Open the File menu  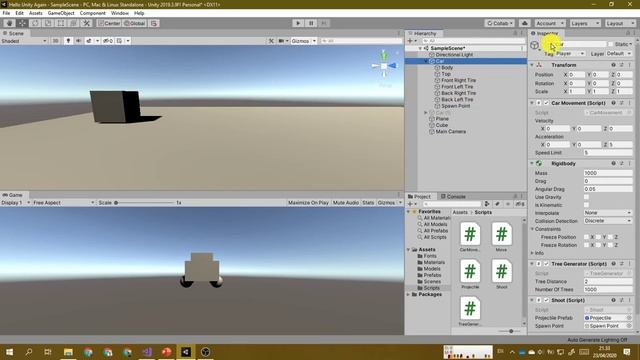6,13
